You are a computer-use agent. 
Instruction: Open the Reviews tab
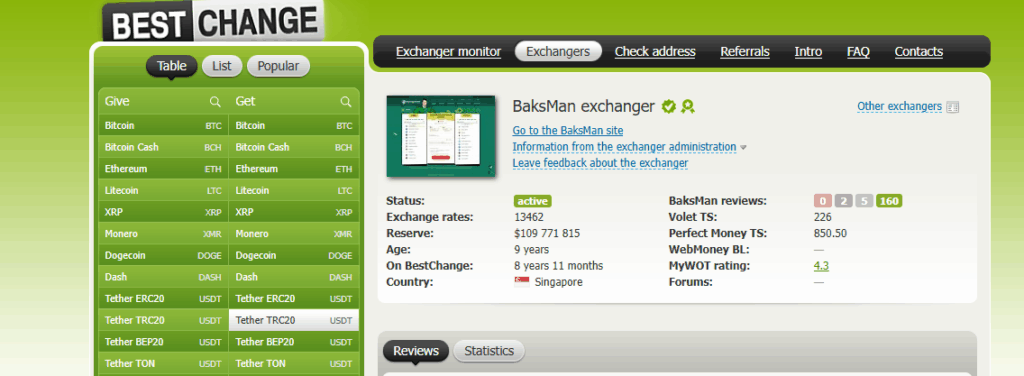(416, 351)
